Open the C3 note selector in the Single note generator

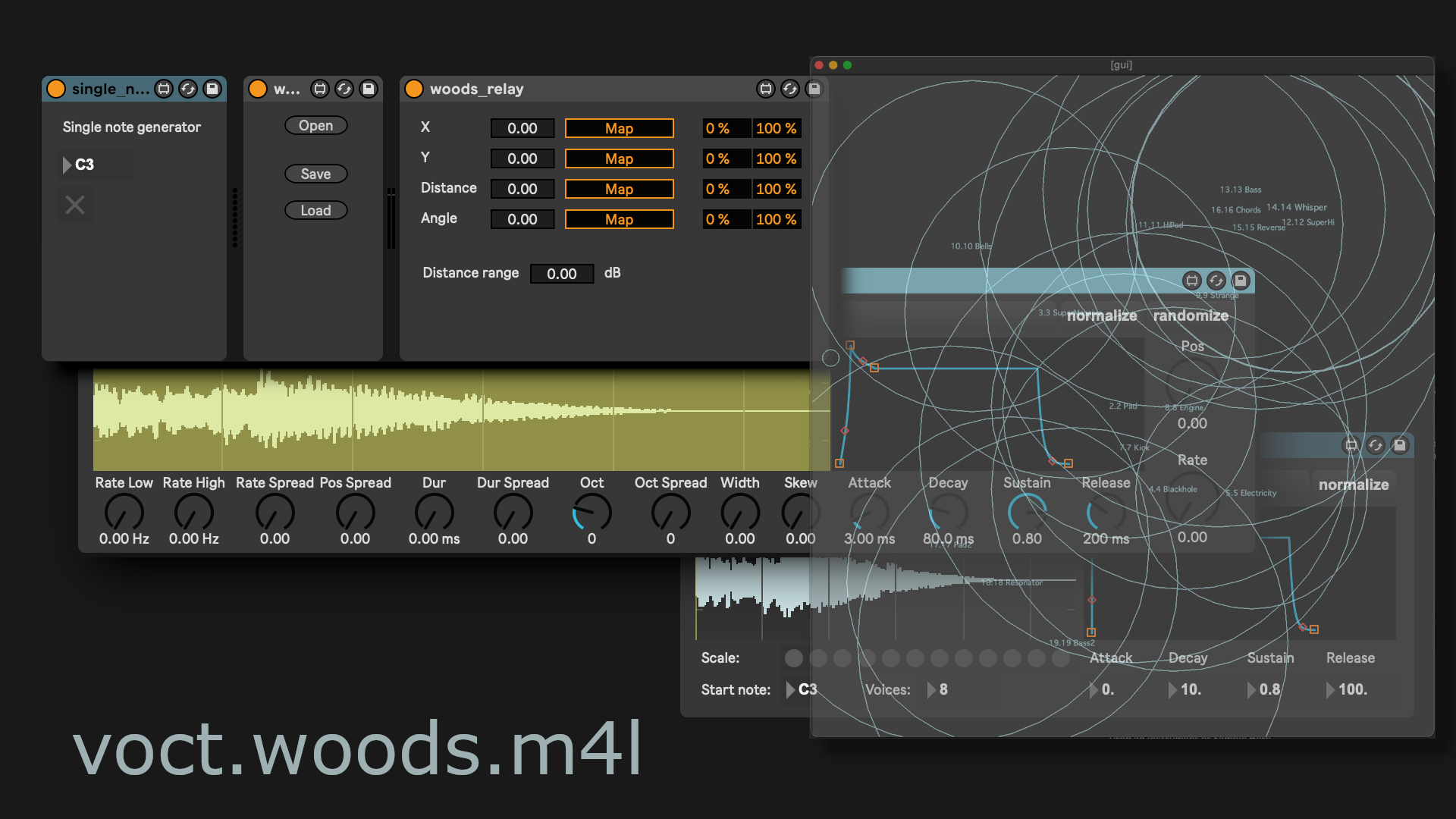(x=84, y=165)
